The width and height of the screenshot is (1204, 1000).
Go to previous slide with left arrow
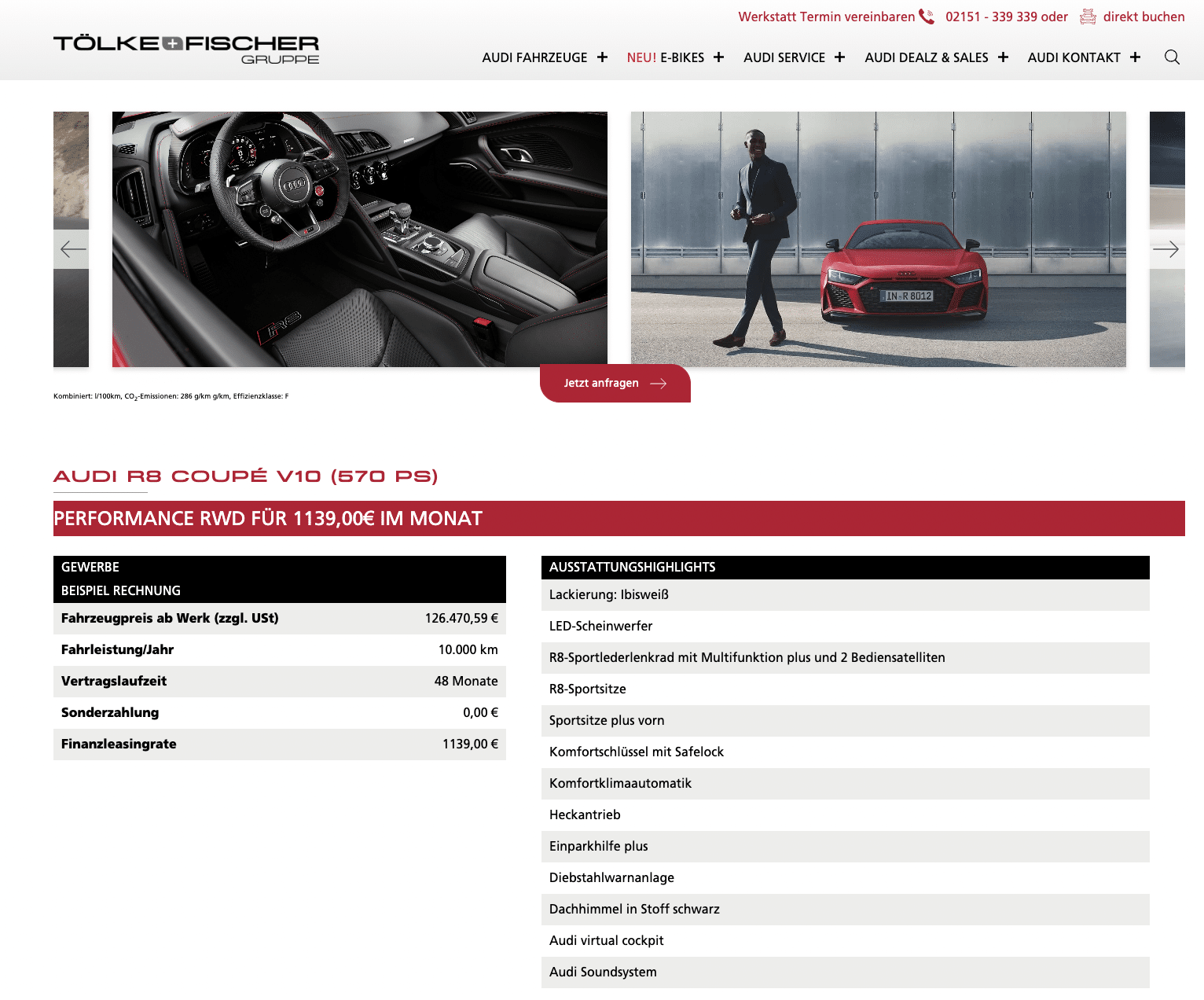pos(73,249)
